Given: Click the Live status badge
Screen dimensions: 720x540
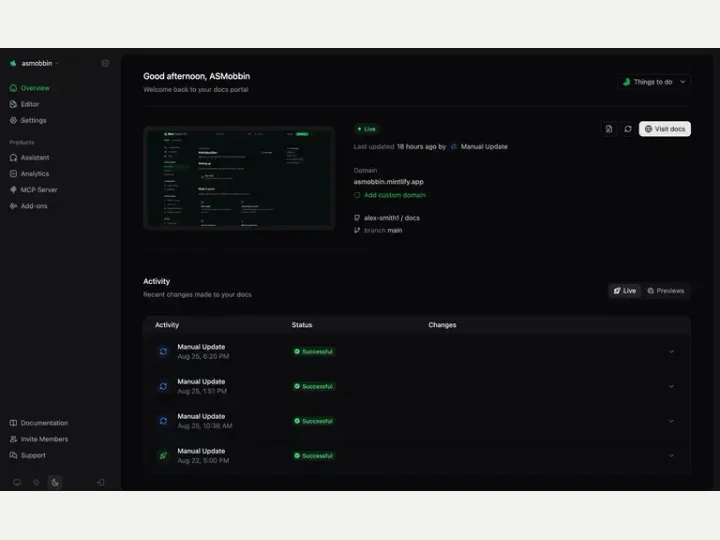Looking at the screenshot, I should [366, 129].
